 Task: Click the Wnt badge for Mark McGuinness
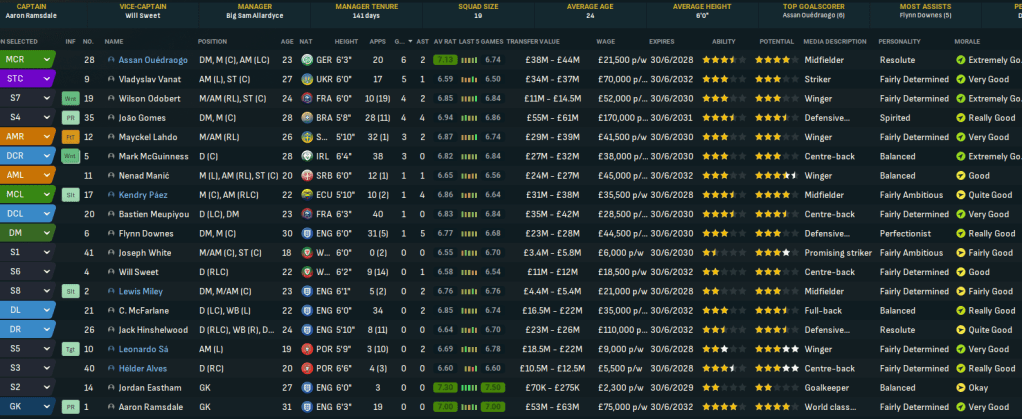[70, 156]
